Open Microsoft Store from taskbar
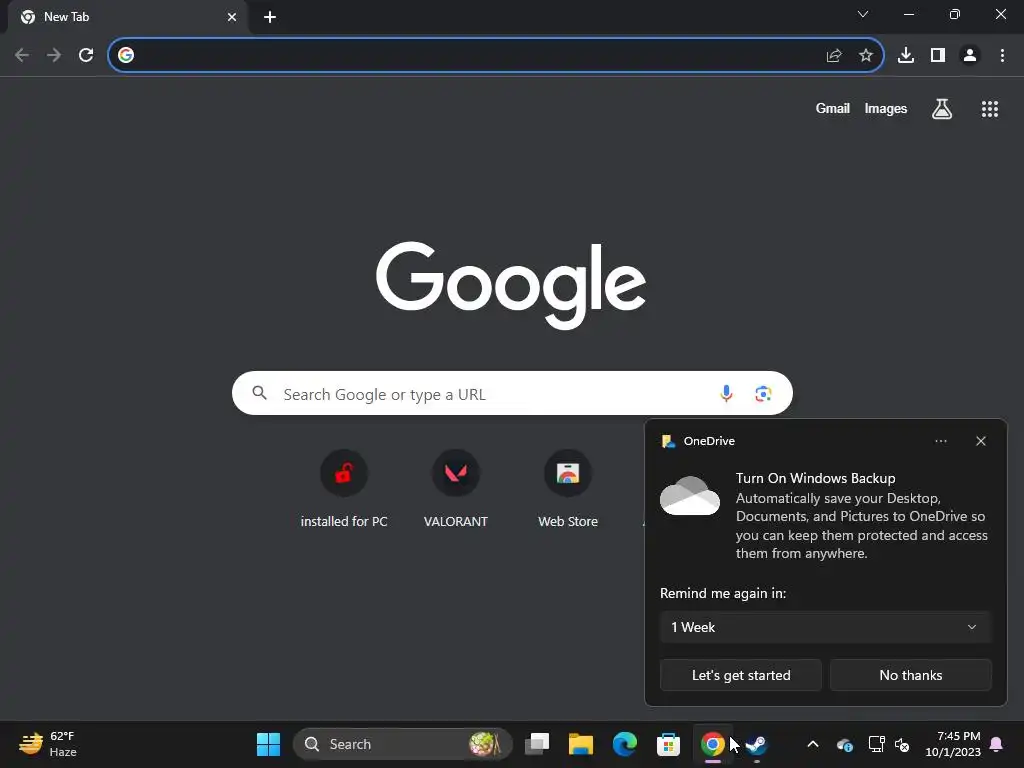 [x=668, y=744]
